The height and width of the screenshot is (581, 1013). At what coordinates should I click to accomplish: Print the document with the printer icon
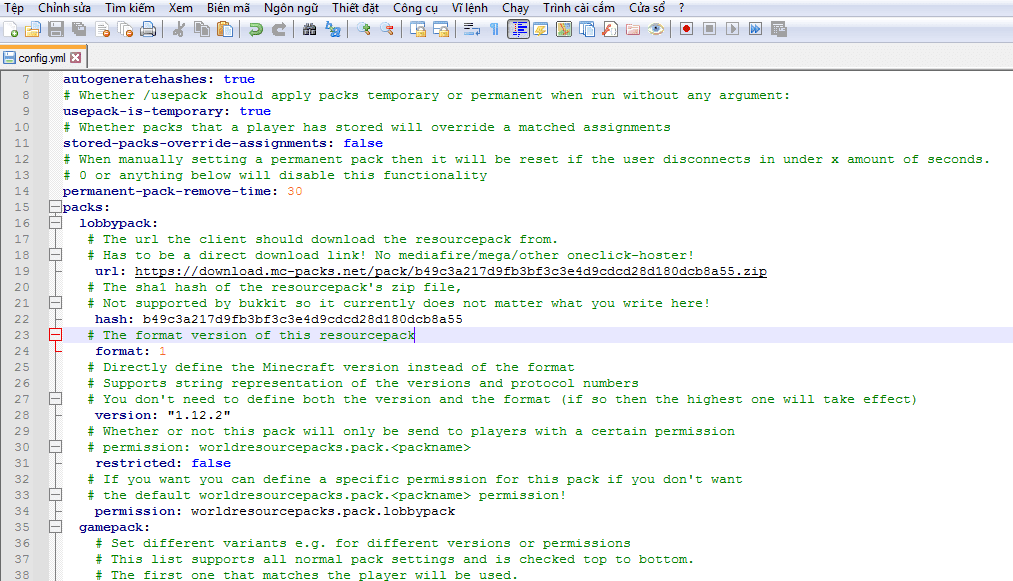pos(148,30)
